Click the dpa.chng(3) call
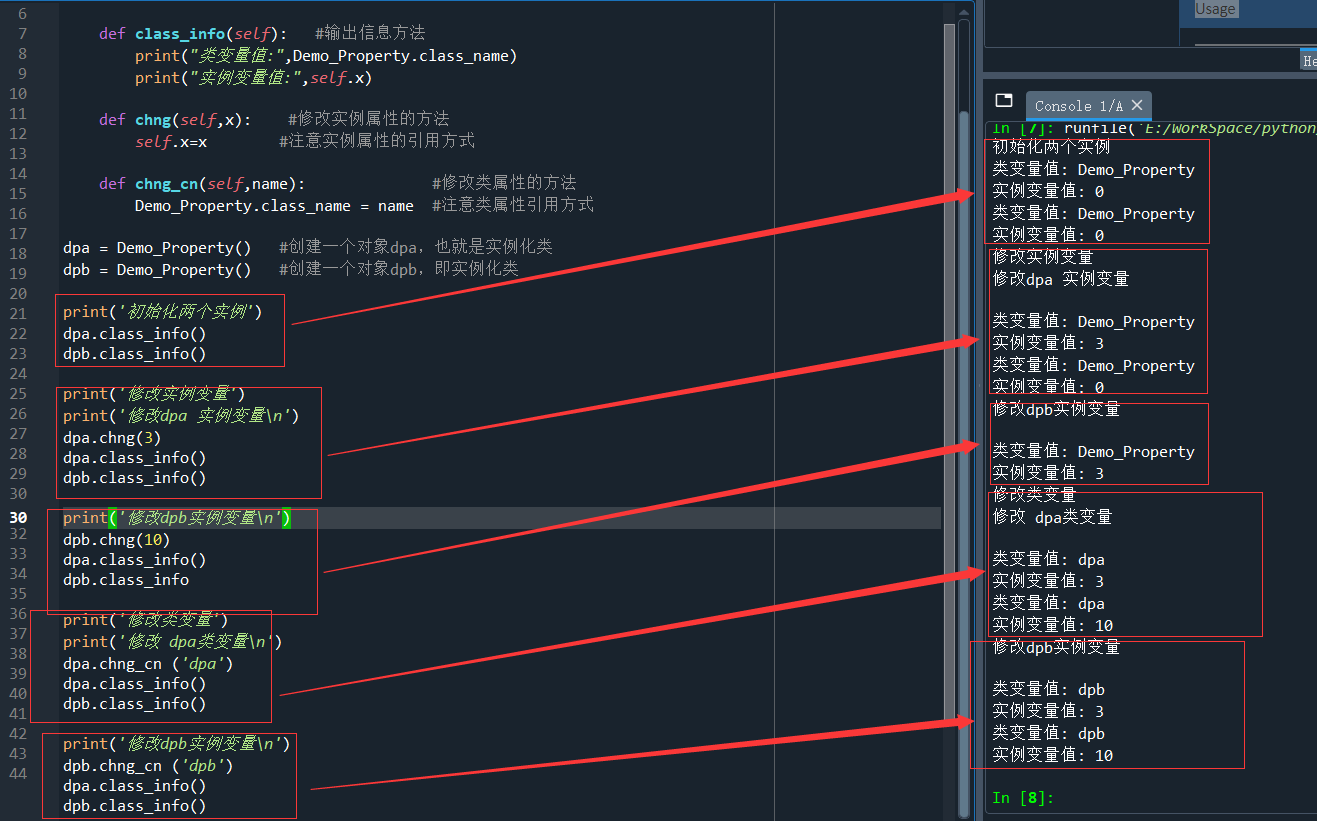This screenshot has width=1317, height=821. (x=112, y=437)
